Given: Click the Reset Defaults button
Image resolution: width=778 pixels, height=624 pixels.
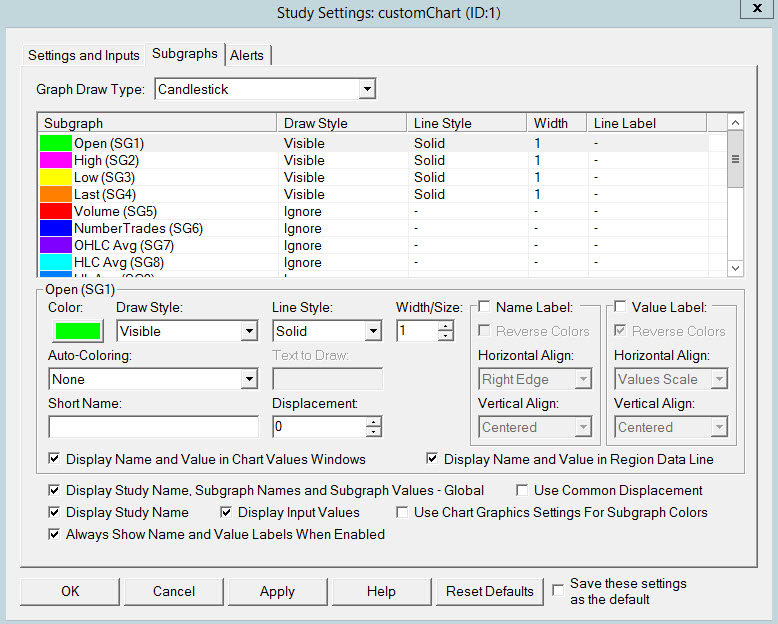Looking at the screenshot, I should (490, 591).
